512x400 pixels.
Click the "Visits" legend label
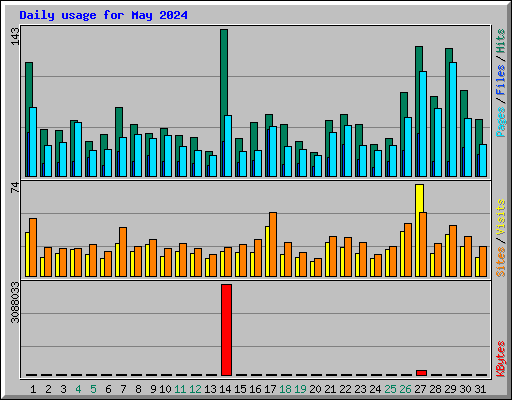(x=500, y=217)
